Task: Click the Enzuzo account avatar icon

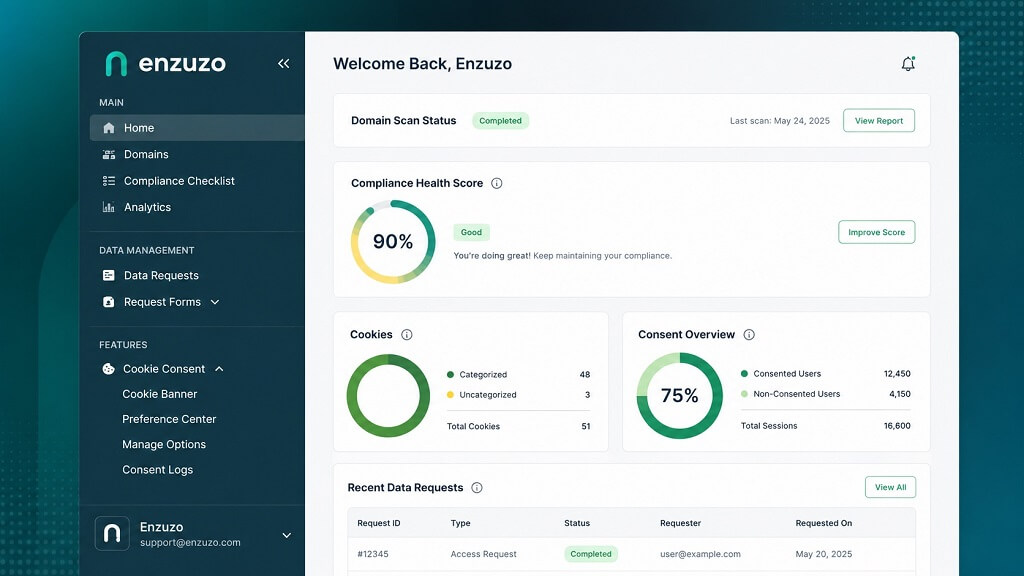Action: pyautogui.click(x=112, y=534)
